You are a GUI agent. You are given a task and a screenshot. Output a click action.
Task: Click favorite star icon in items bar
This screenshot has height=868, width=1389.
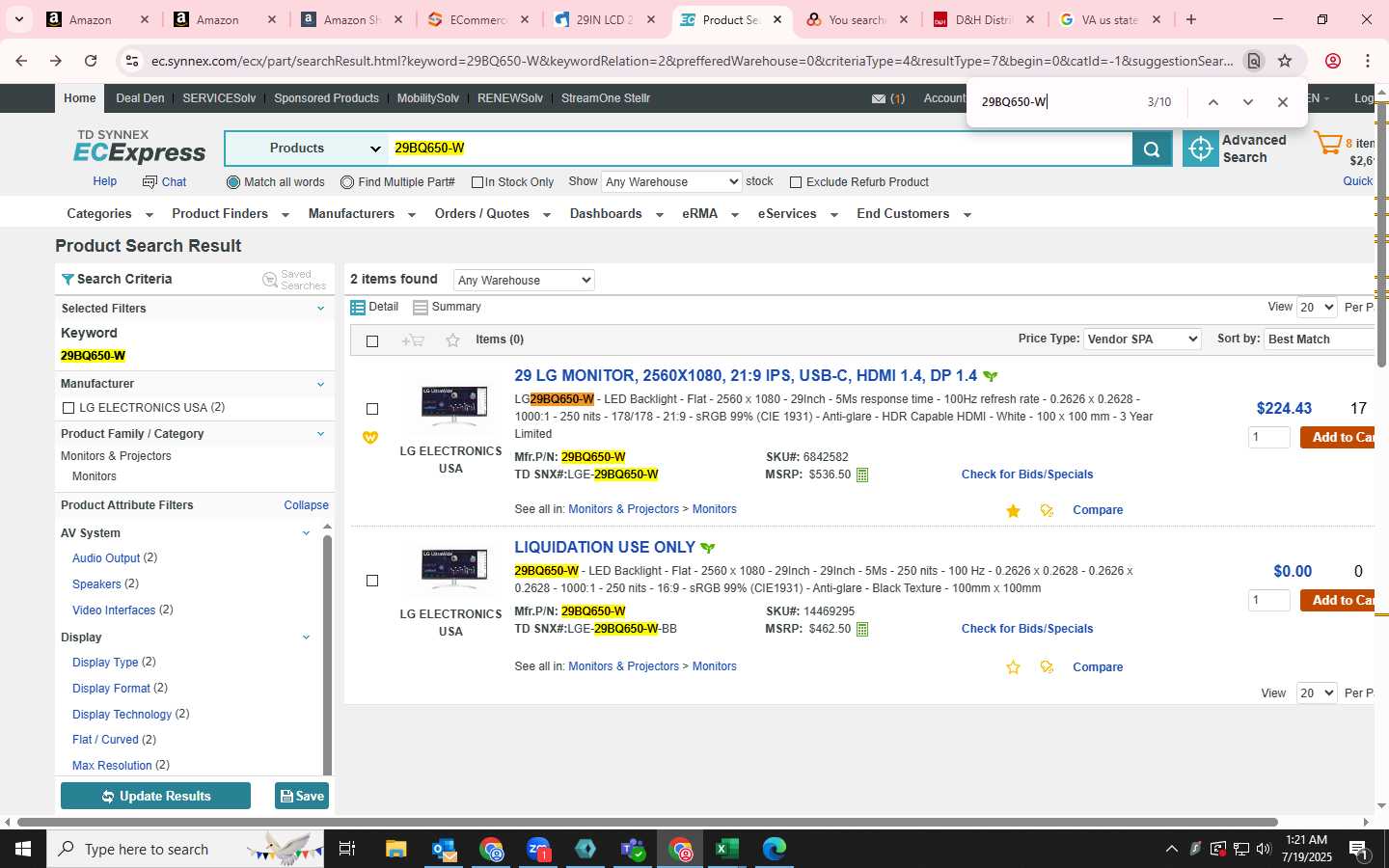coord(452,339)
